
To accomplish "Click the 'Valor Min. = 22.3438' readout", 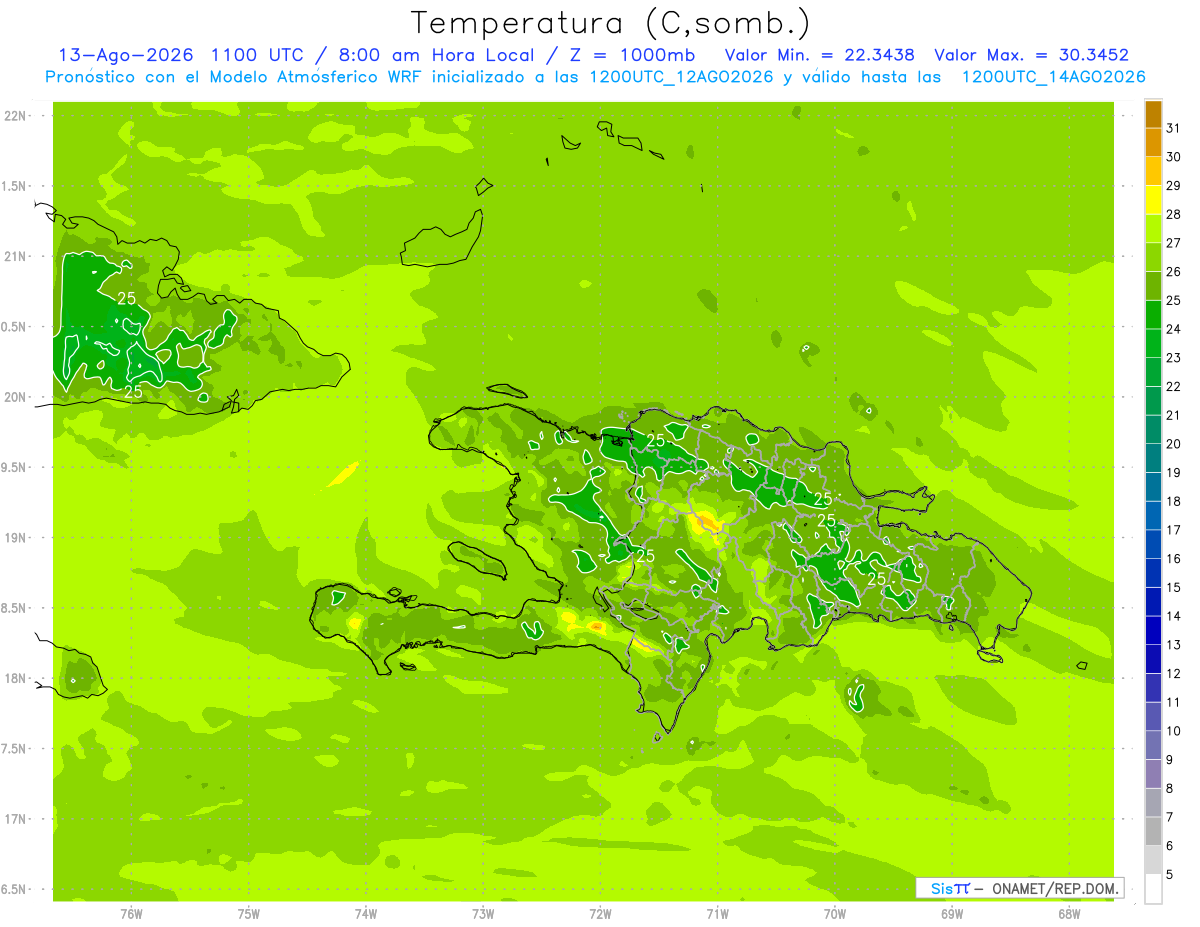I will tap(820, 55).
